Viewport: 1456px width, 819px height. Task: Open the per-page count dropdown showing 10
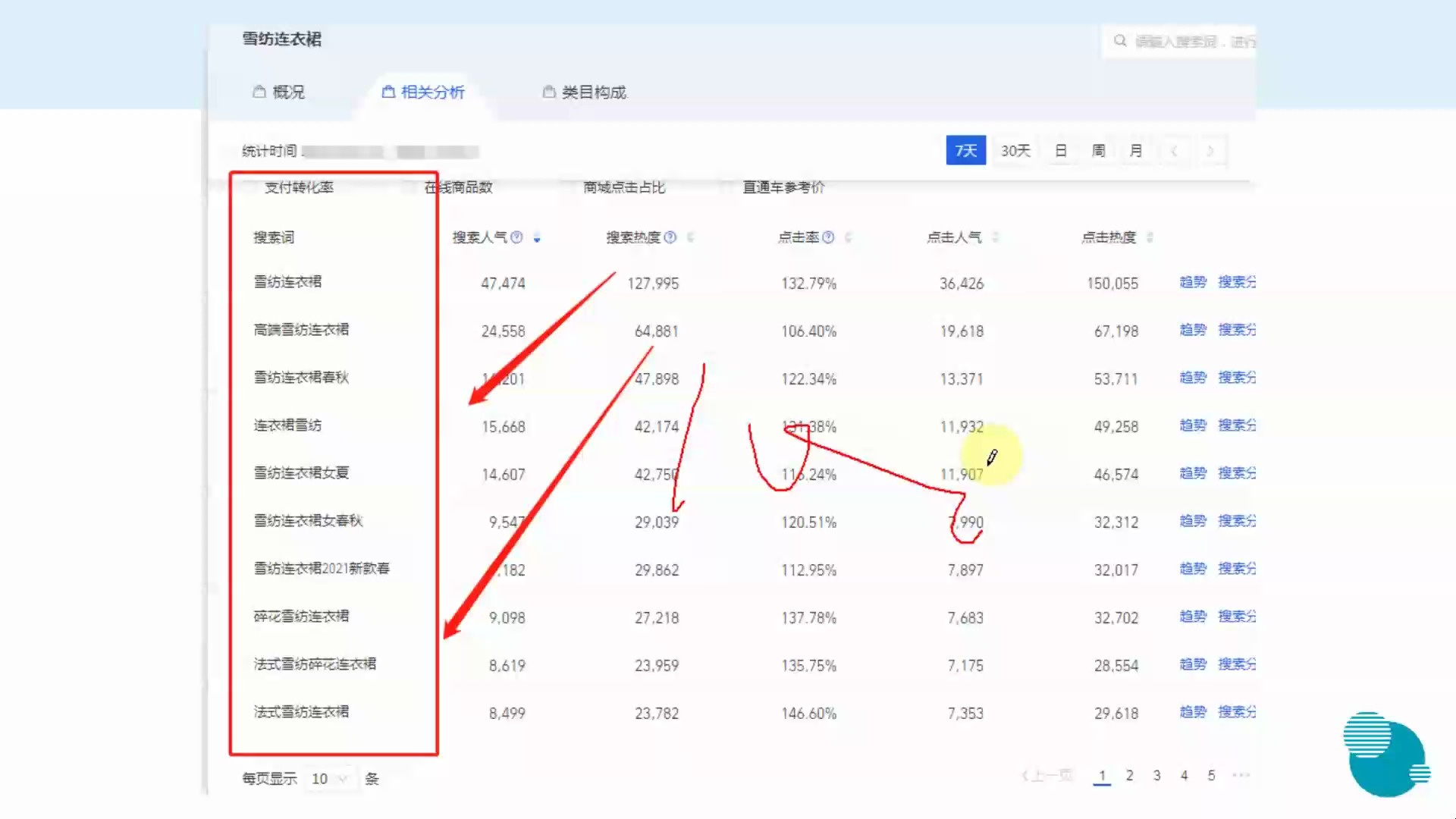point(329,779)
